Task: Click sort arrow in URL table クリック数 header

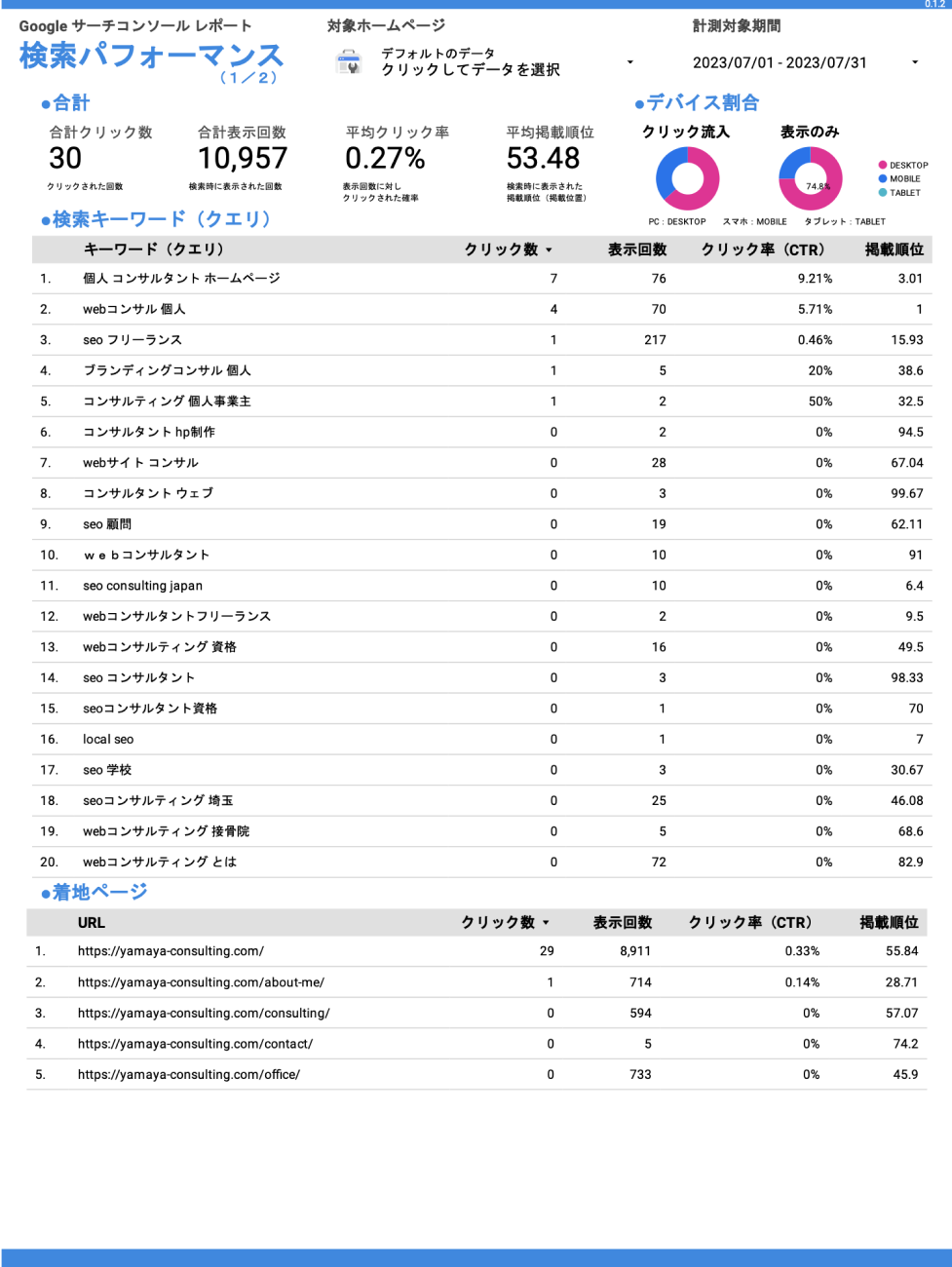Action: (546, 923)
